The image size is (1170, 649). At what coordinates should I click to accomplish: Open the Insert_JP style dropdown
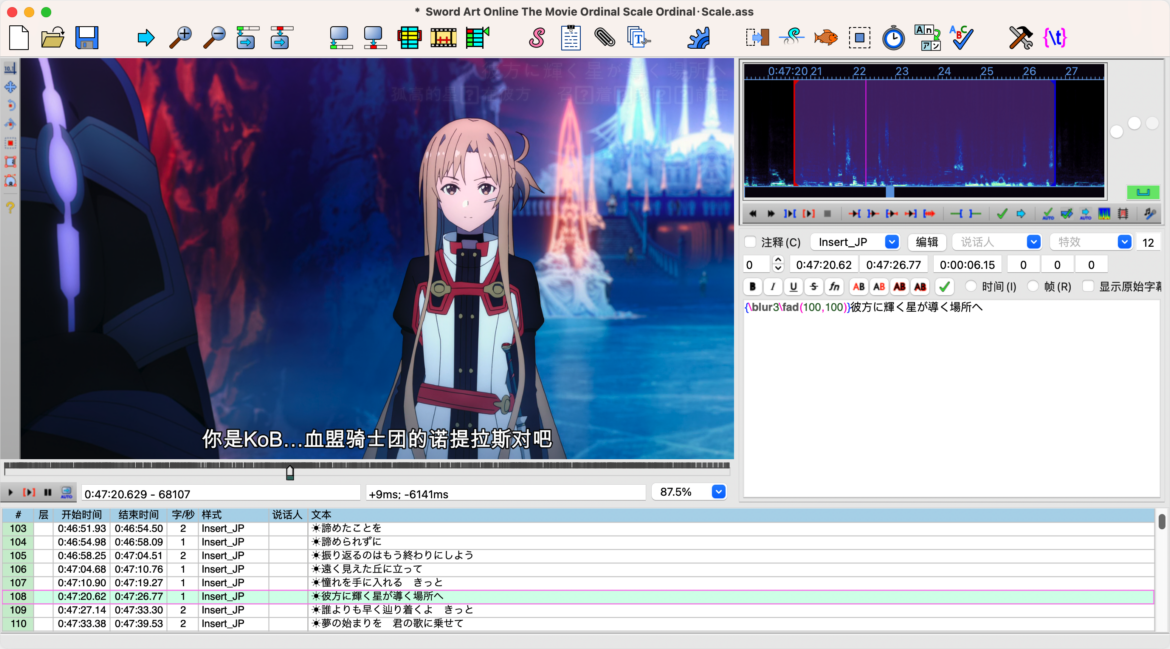click(892, 242)
